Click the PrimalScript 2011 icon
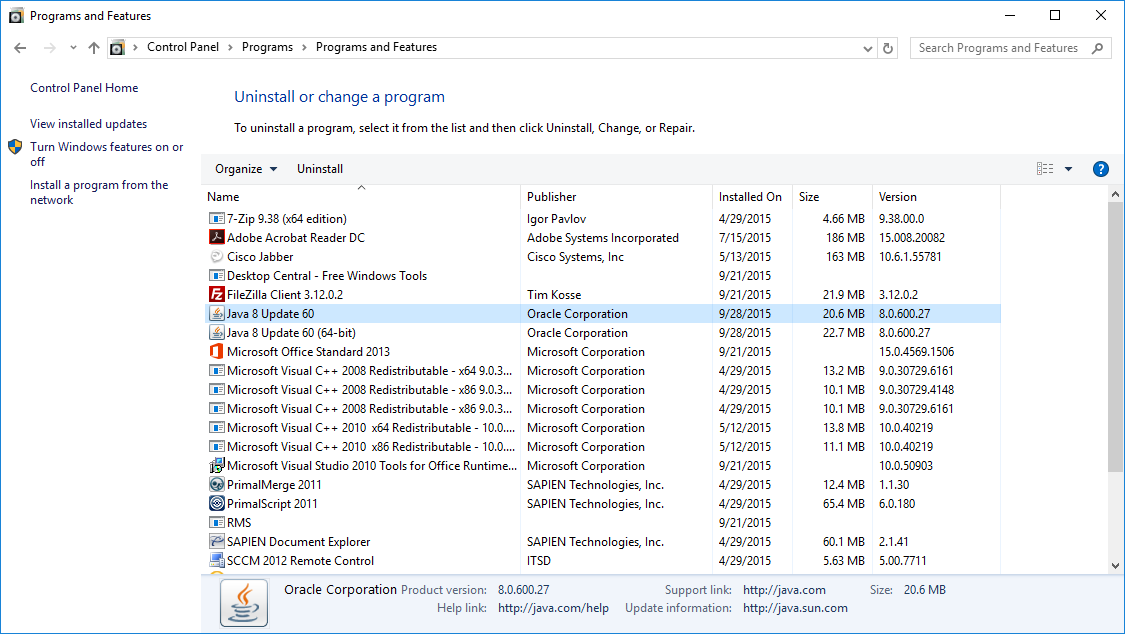 216,504
